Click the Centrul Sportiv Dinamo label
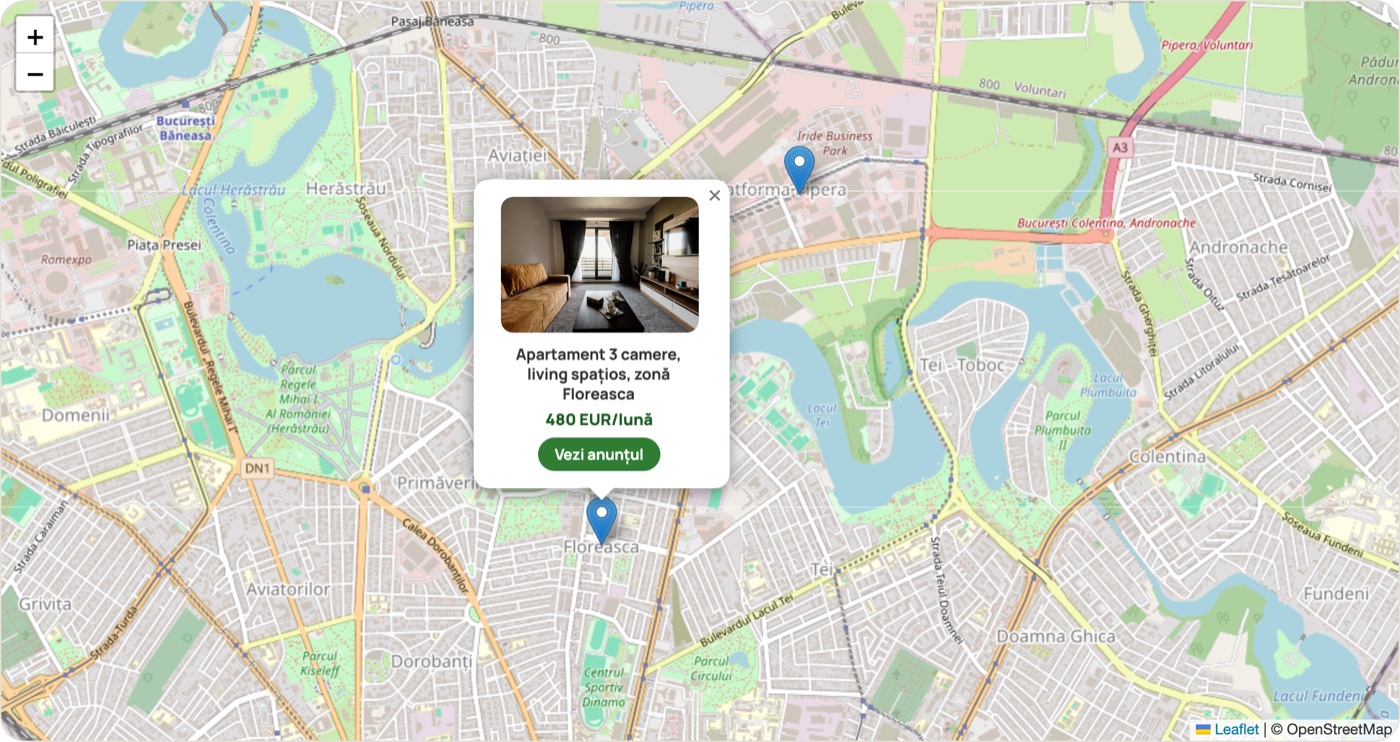The height and width of the screenshot is (742, 1400). pos(604,688)
